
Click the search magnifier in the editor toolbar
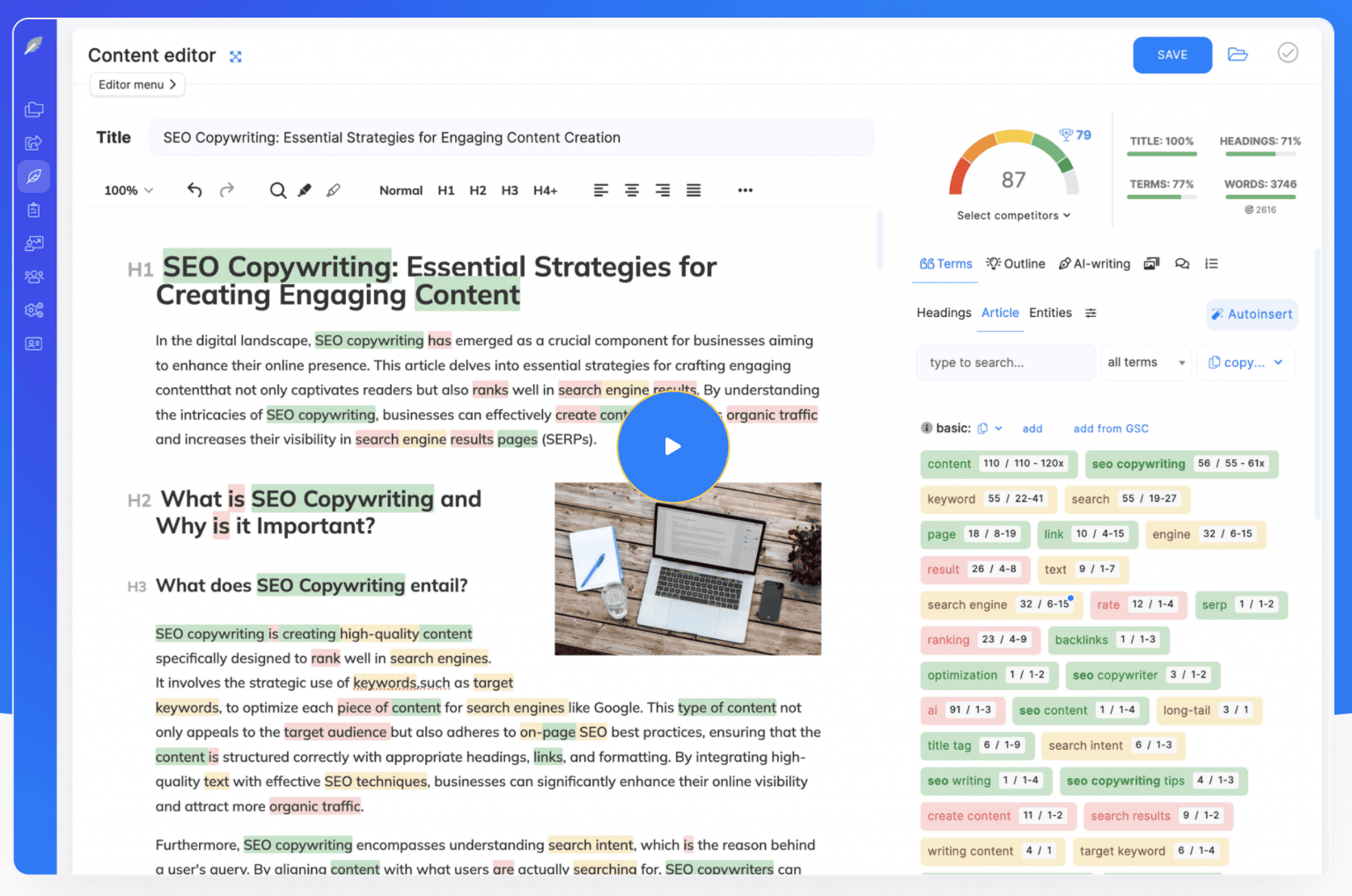(x=277, y=190)
